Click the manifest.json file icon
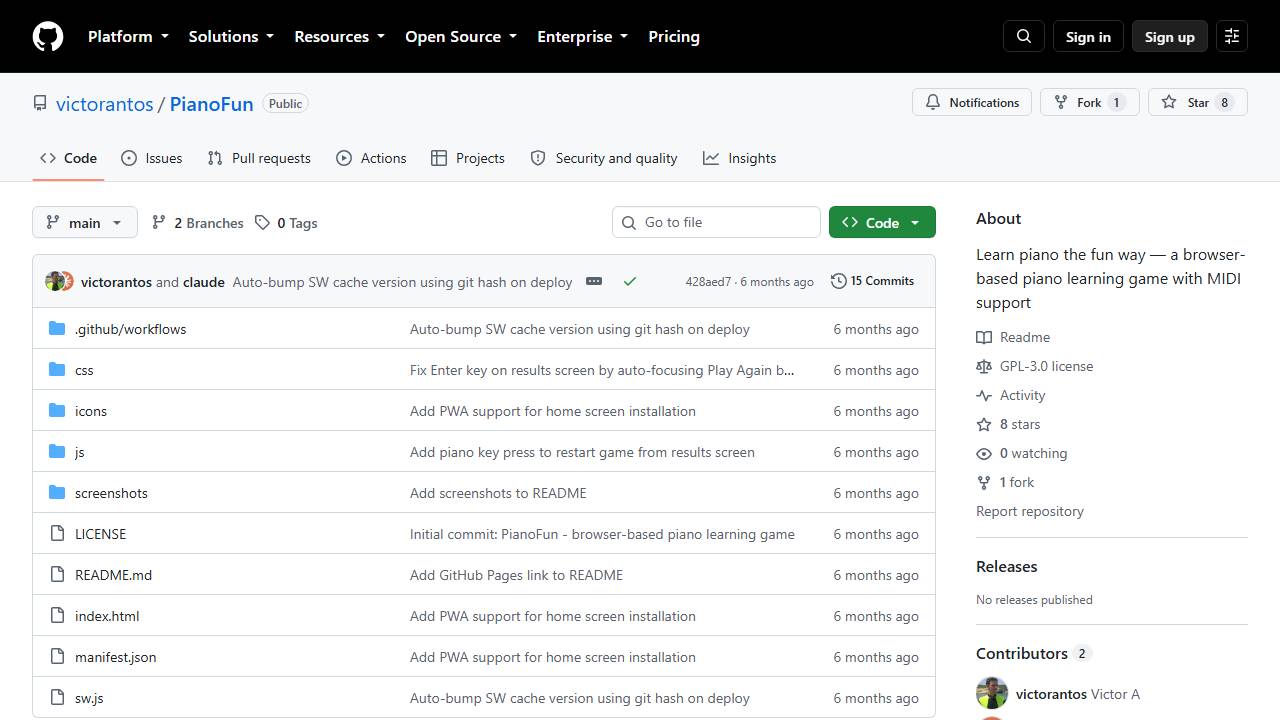Image resolution: width=1280 pixels, height=720 pixels. (57, 657)
